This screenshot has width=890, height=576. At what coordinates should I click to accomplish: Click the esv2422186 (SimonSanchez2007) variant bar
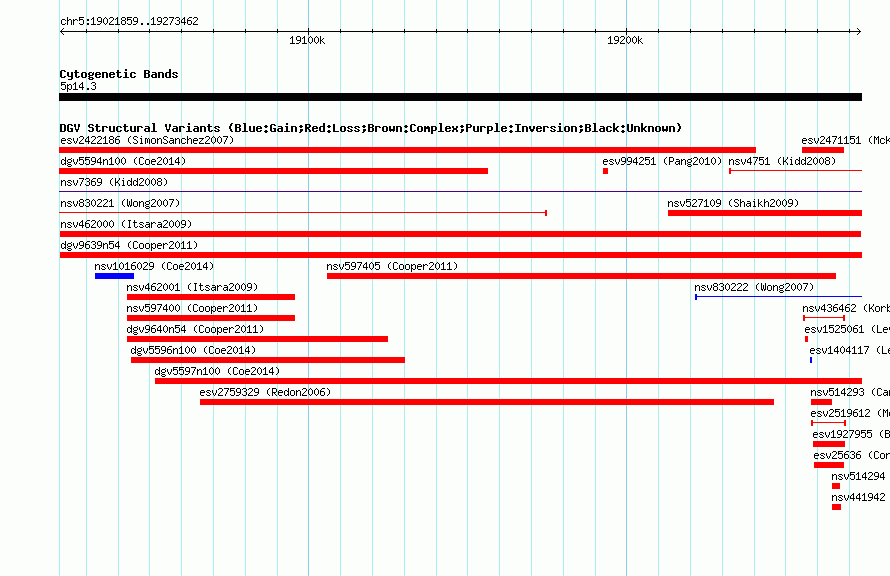tap(408, 150)
